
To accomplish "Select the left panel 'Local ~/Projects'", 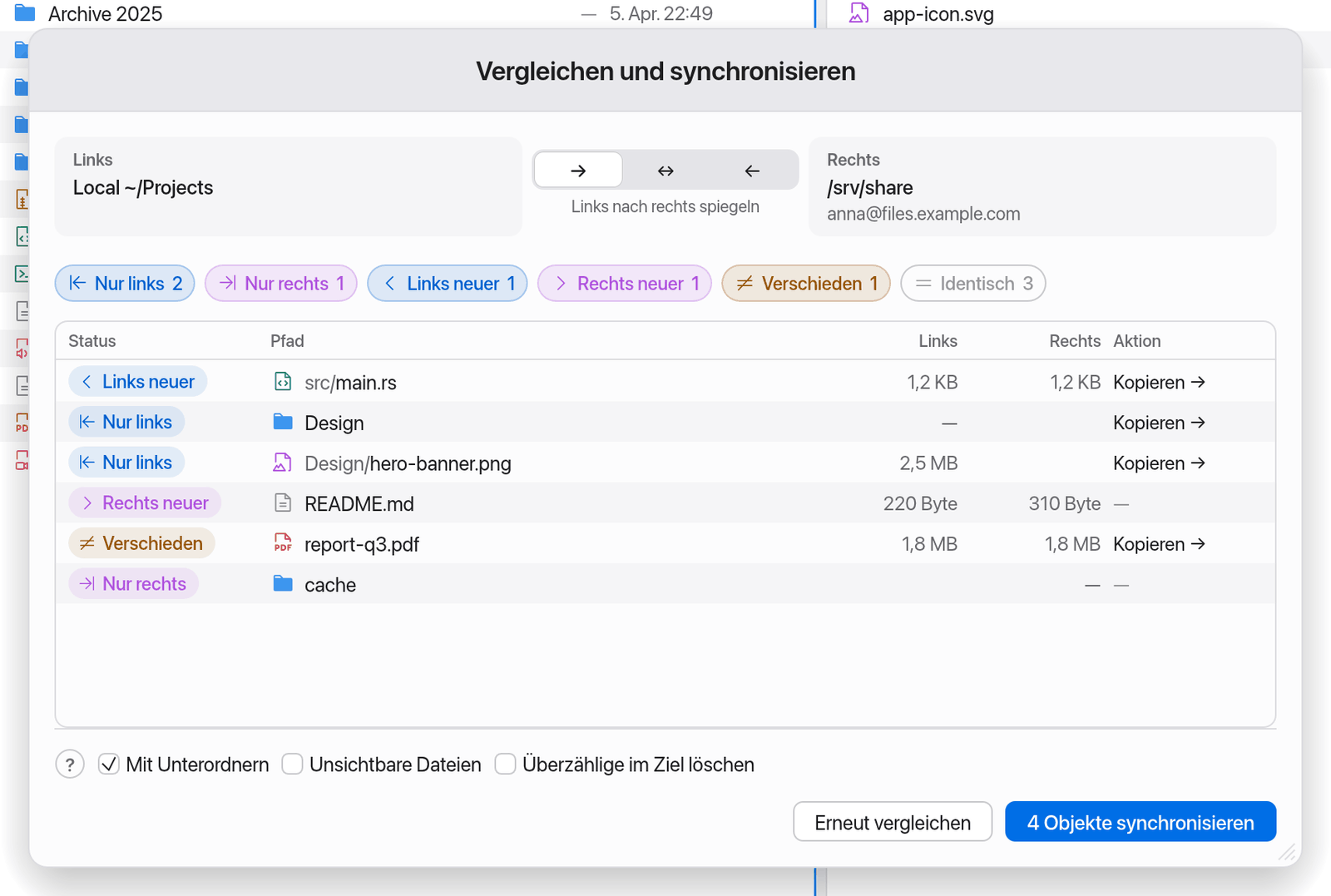I will [x=288, y=186].
